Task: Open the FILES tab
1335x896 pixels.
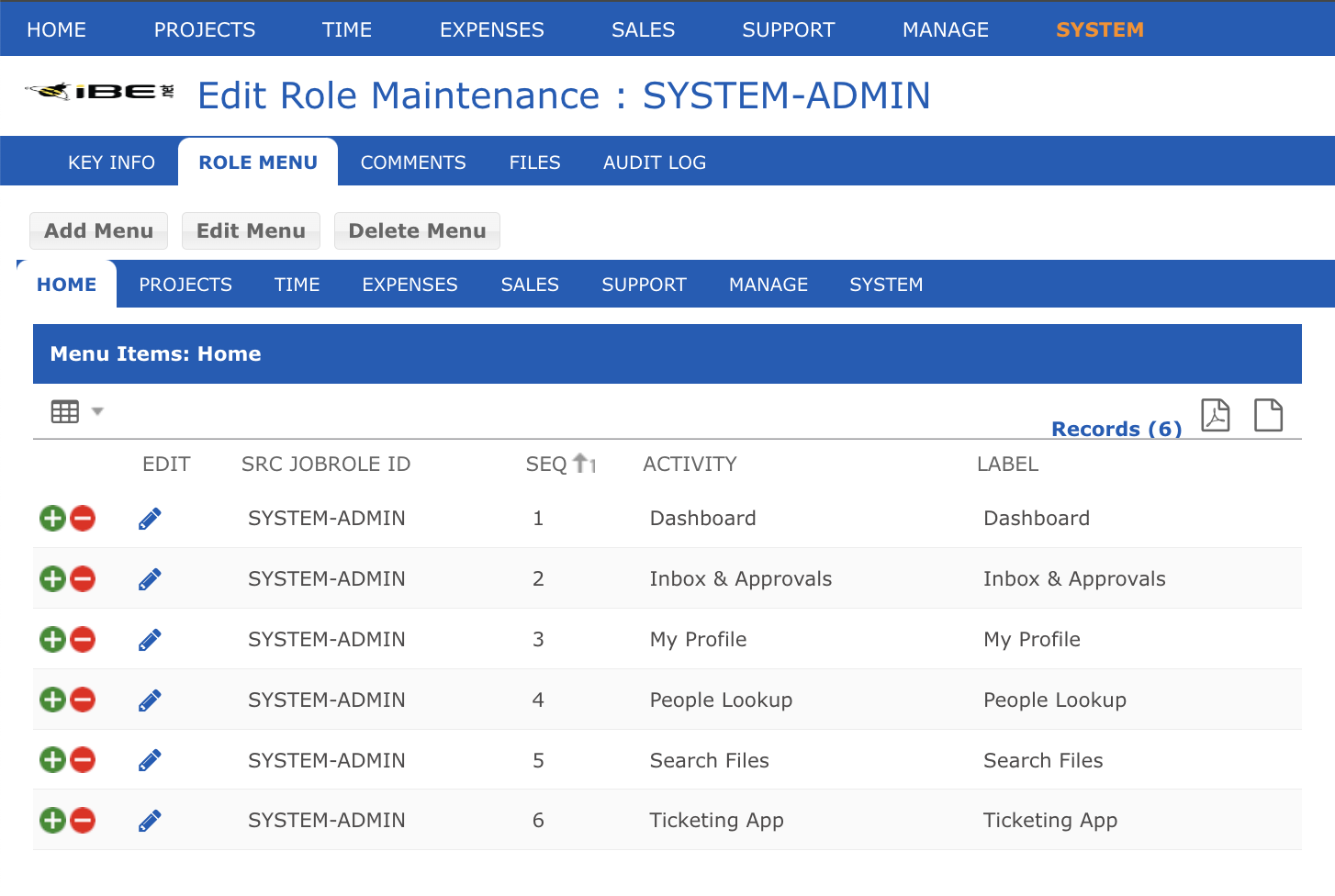Action: (535, 162)
